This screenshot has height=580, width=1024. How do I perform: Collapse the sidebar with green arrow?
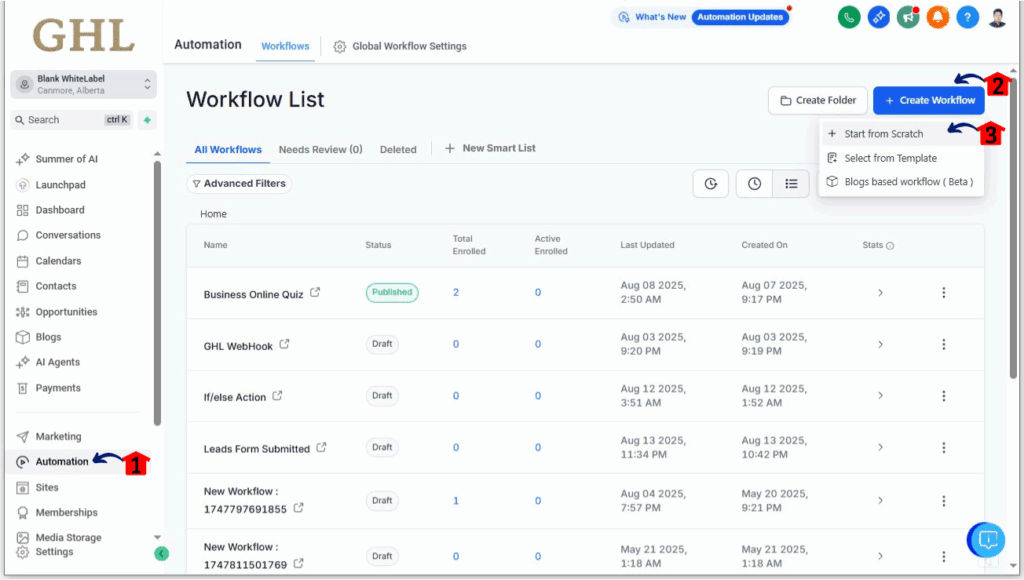(x=161, y=554)
